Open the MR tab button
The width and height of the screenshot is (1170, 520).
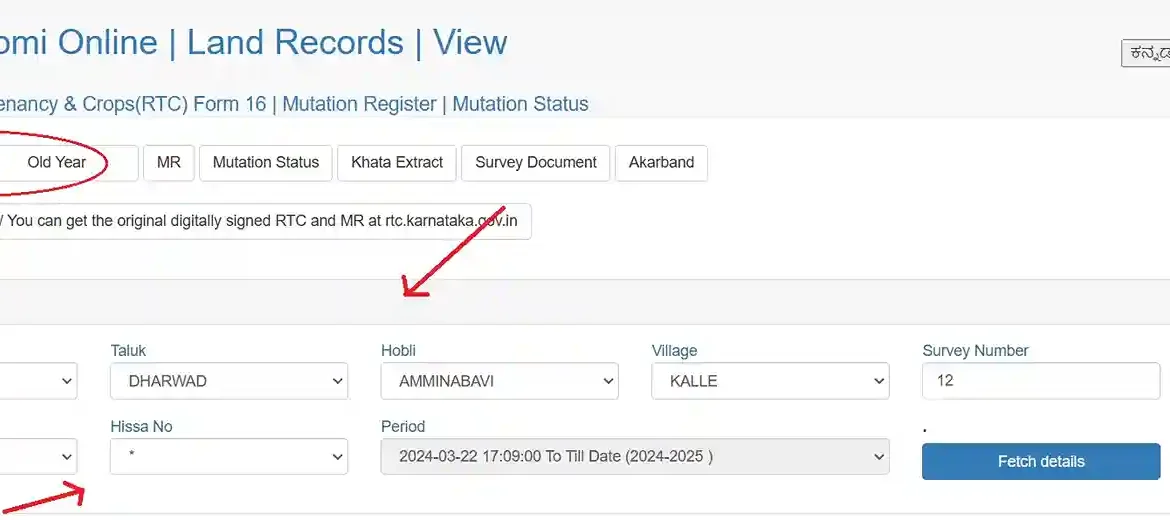pyautogui.click(x=169, y=163)
